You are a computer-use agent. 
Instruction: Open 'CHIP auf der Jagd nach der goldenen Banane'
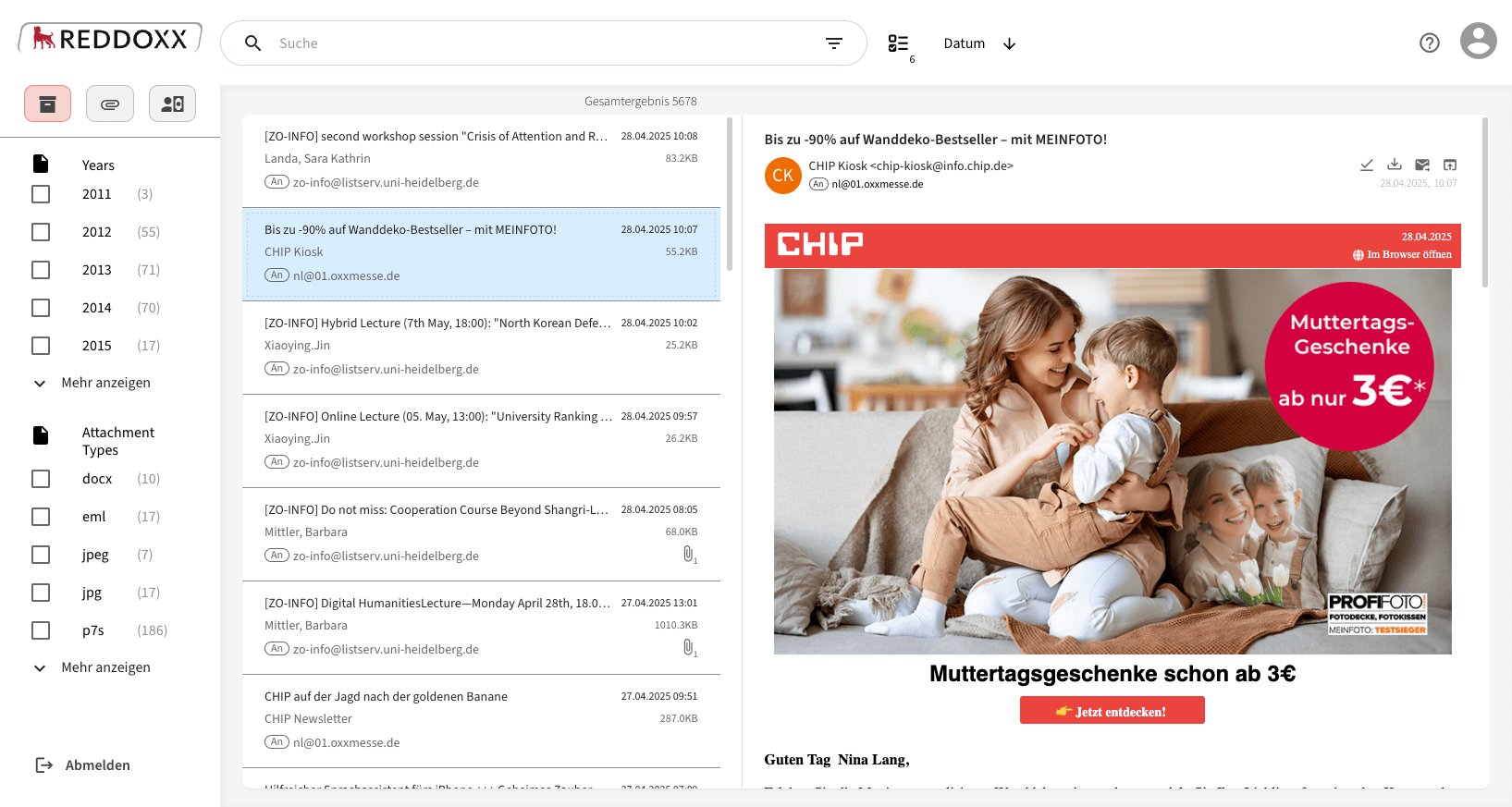pyautogui.click(x=481, y=721)
